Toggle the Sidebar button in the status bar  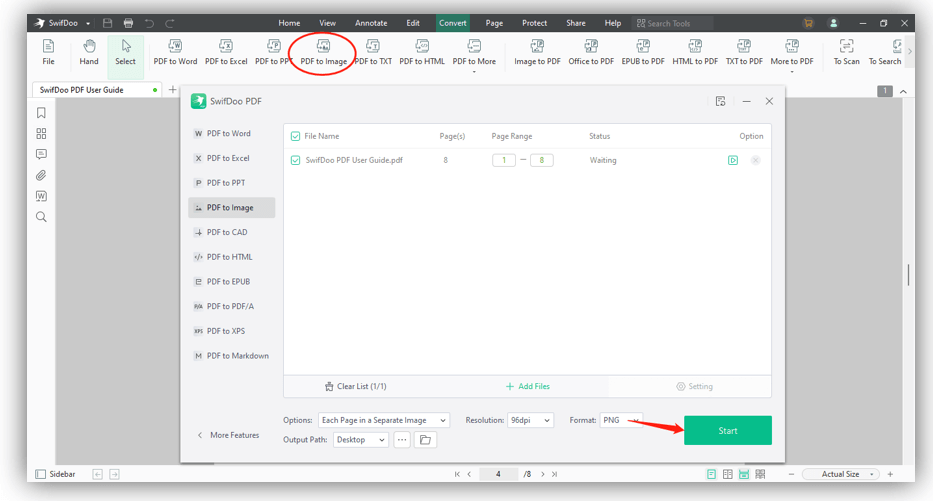point(55,474)
